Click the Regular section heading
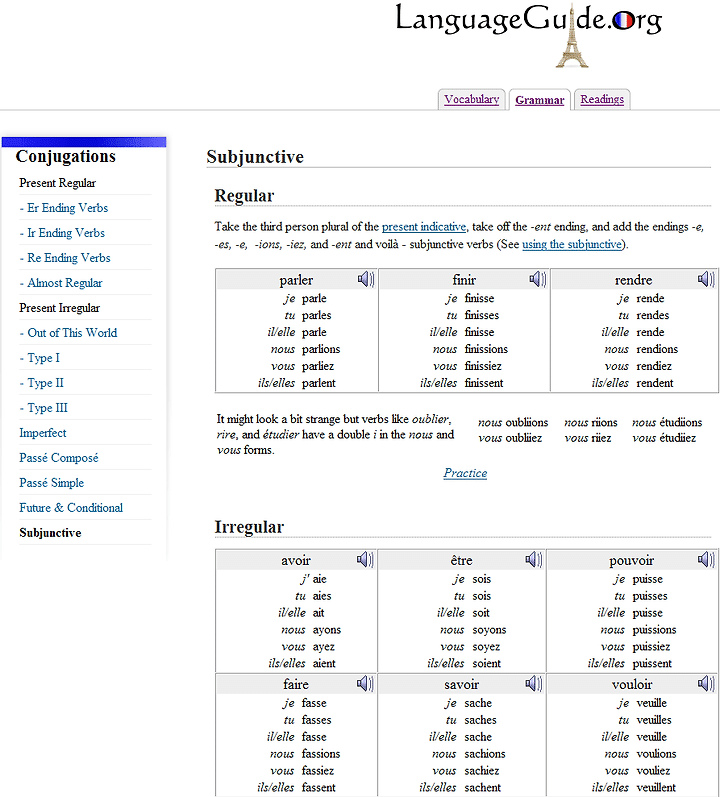720x797 pixels. (x=244, y=195)
